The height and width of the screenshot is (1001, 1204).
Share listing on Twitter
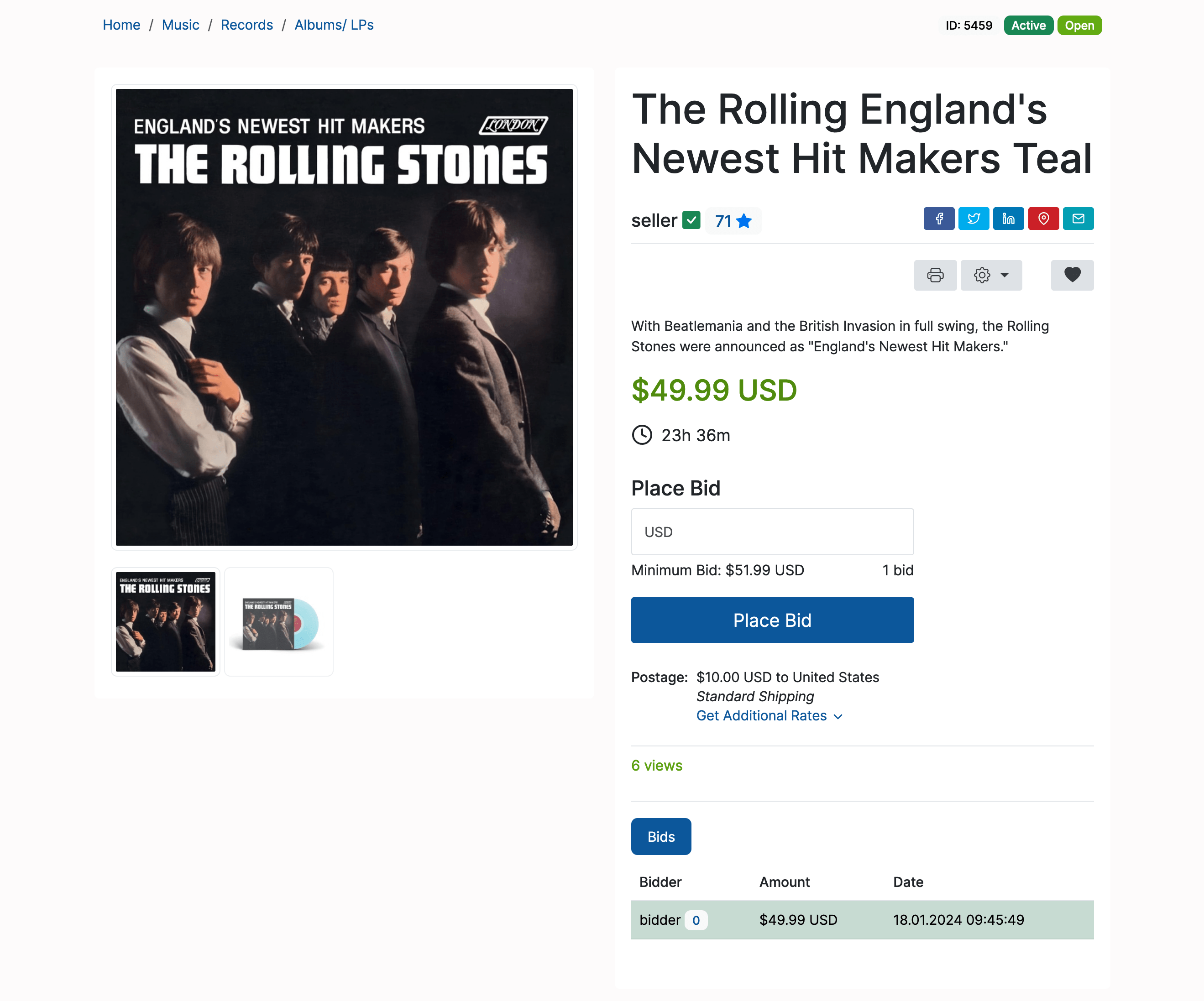(x=974, y=218)
